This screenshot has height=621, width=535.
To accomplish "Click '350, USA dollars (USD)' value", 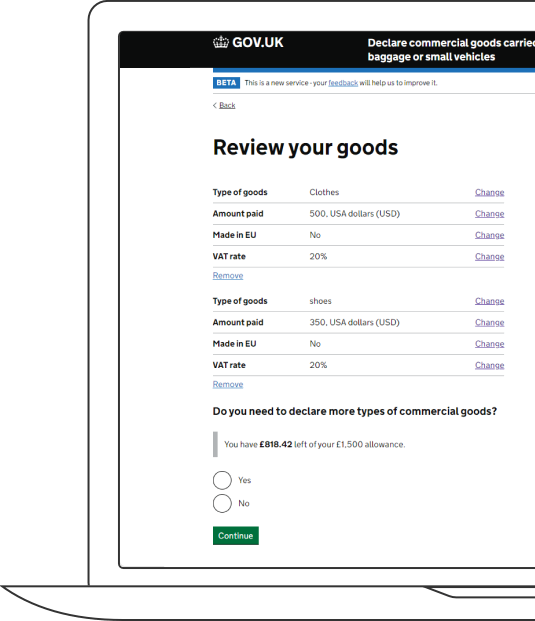I will pos(354,322).
